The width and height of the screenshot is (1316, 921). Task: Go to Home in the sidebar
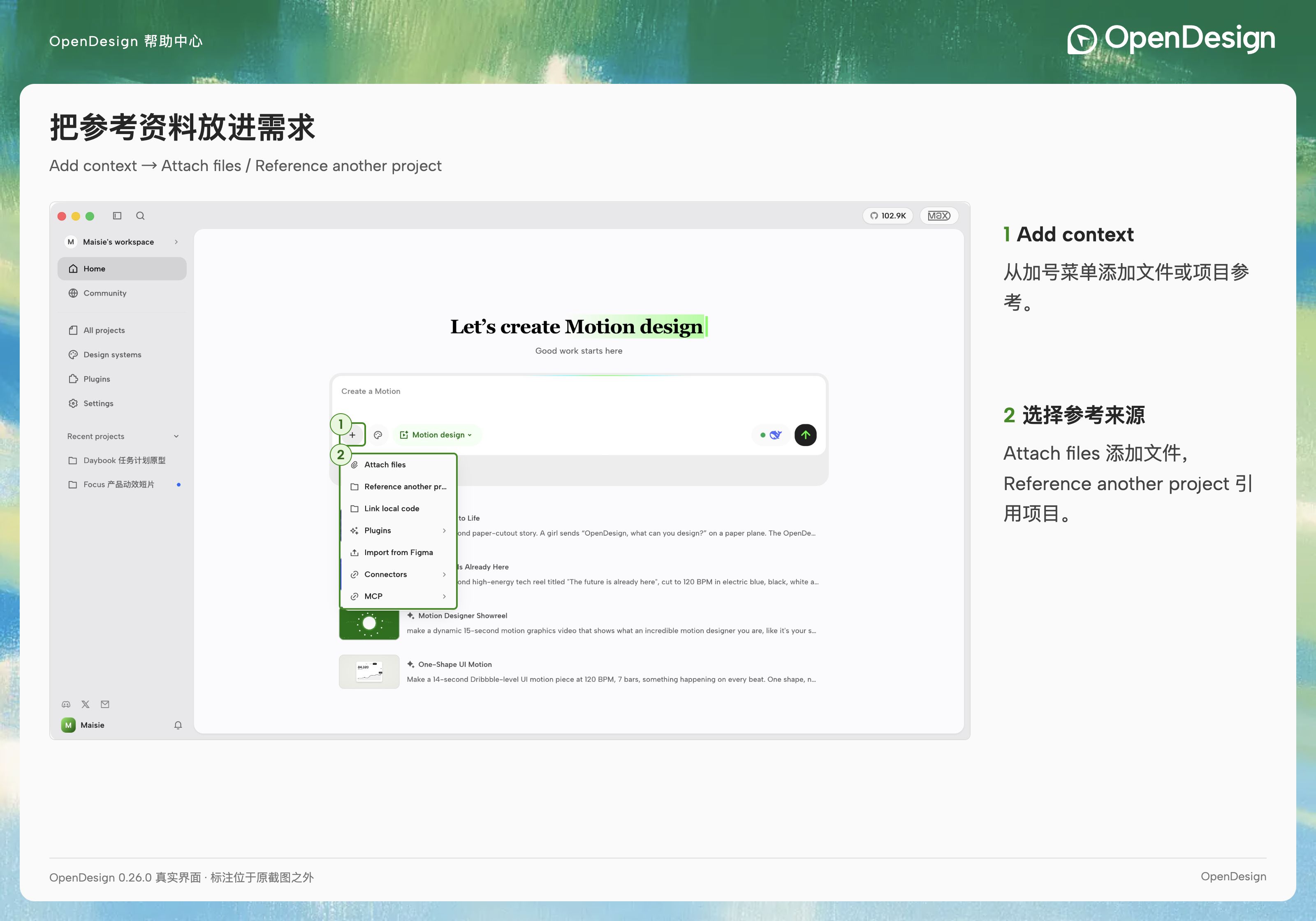(122, 269)
